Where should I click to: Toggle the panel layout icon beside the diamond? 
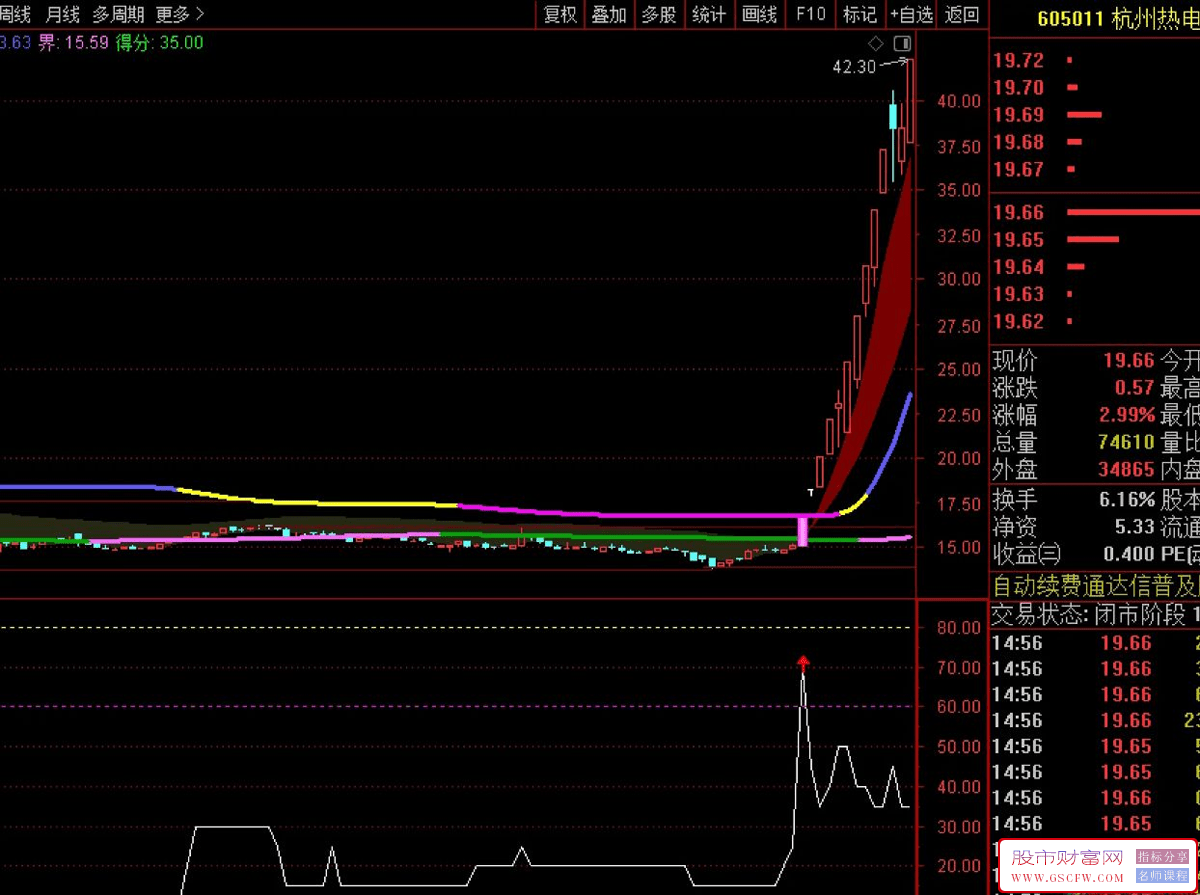click(x=902, y=43)
